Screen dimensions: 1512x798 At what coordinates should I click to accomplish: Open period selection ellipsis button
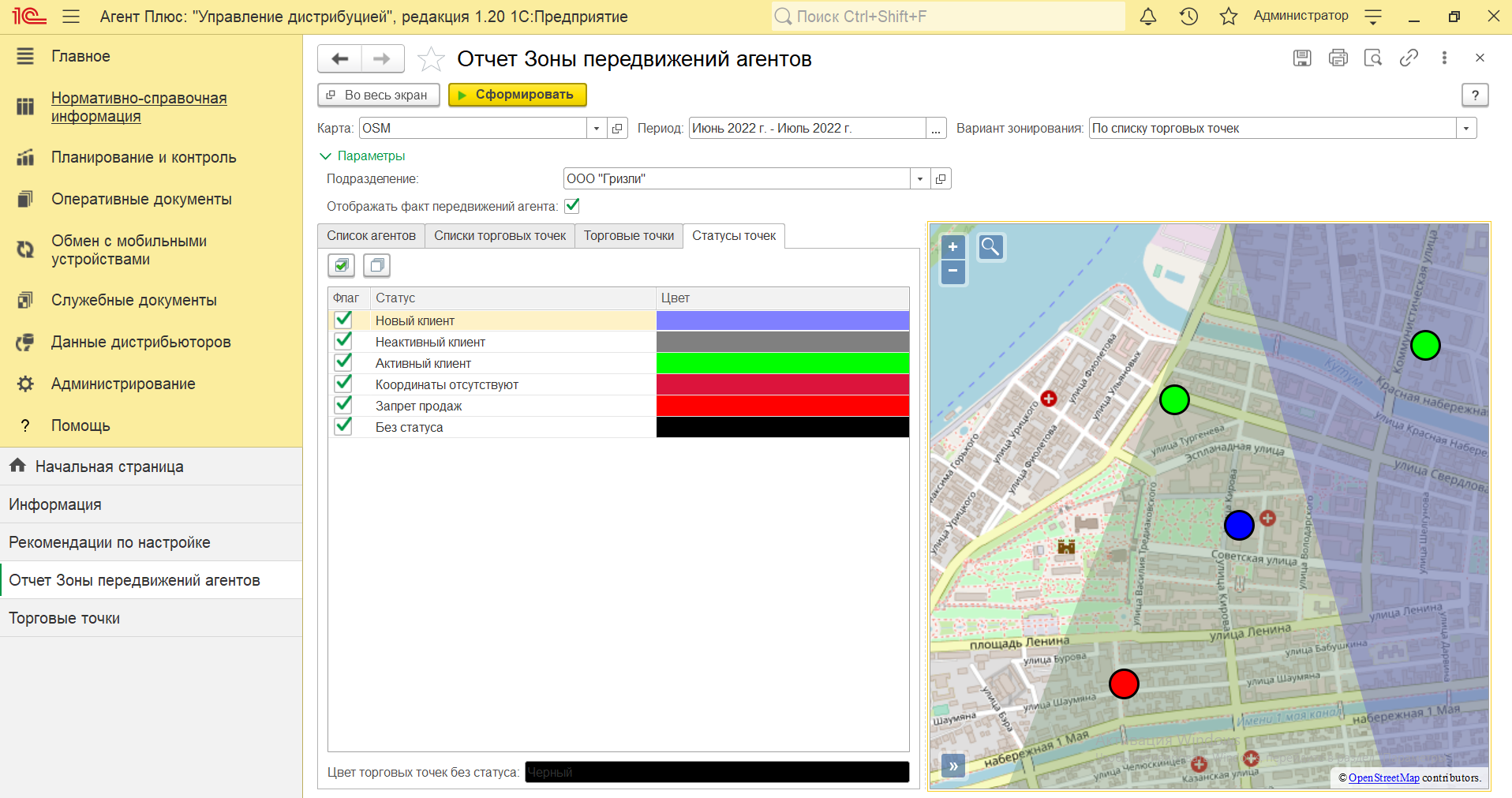936,128
